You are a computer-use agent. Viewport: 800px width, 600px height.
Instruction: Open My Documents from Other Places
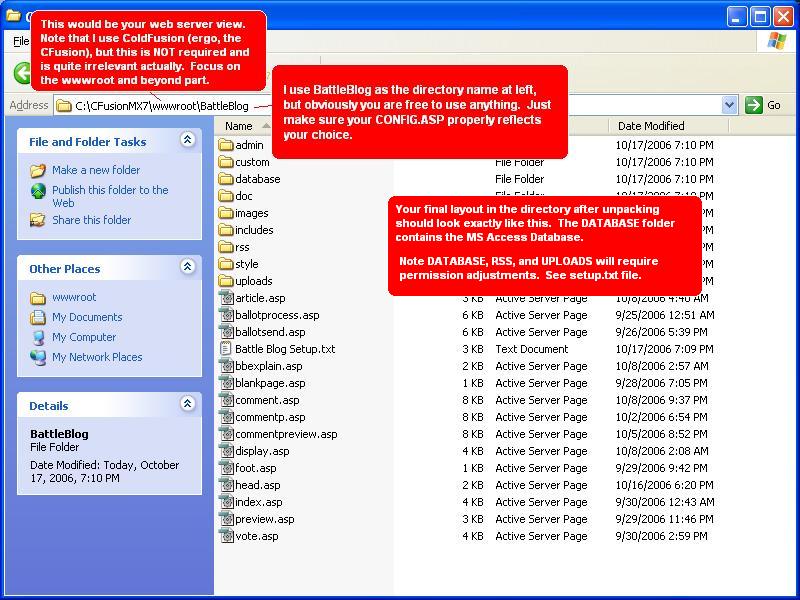[x=87, y=317]
